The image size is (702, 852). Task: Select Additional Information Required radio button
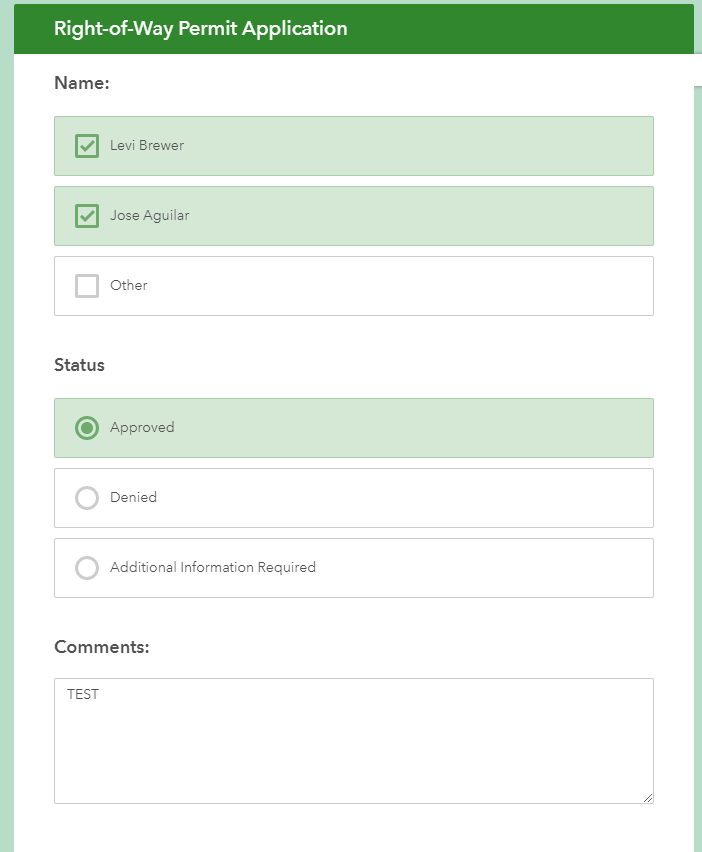[x=87, y=568]
